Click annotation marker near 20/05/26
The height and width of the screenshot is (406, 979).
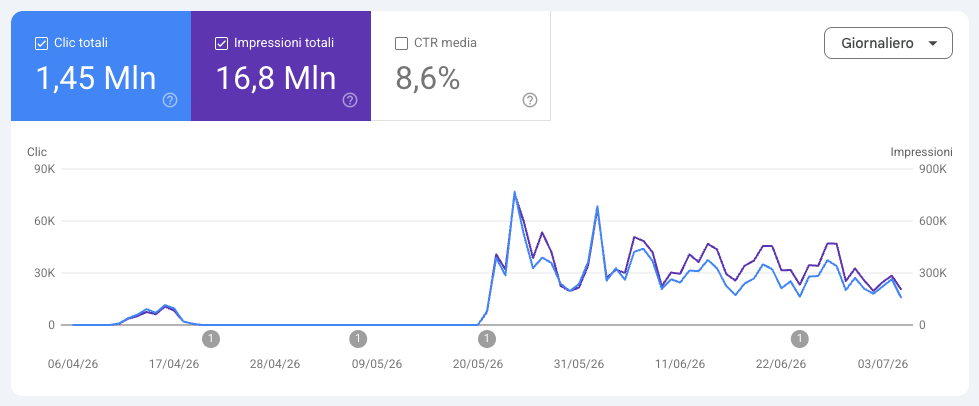(x=486, y=339)
